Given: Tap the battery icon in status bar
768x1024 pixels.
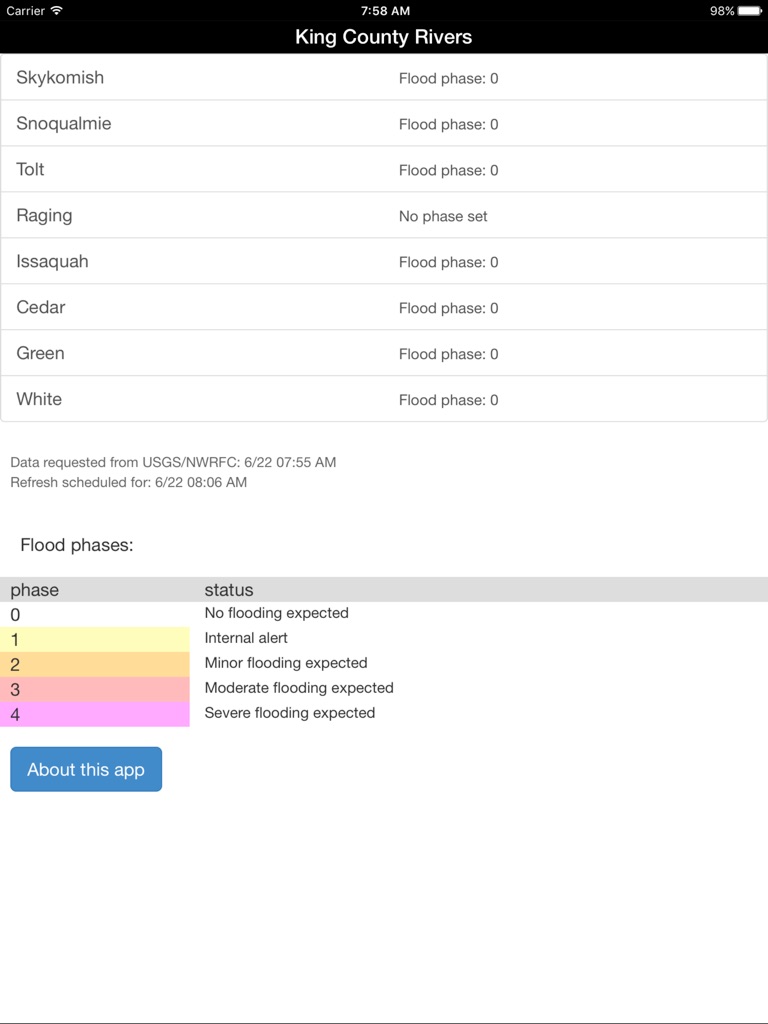Looking at the screenshot, I should click(751, 11).
